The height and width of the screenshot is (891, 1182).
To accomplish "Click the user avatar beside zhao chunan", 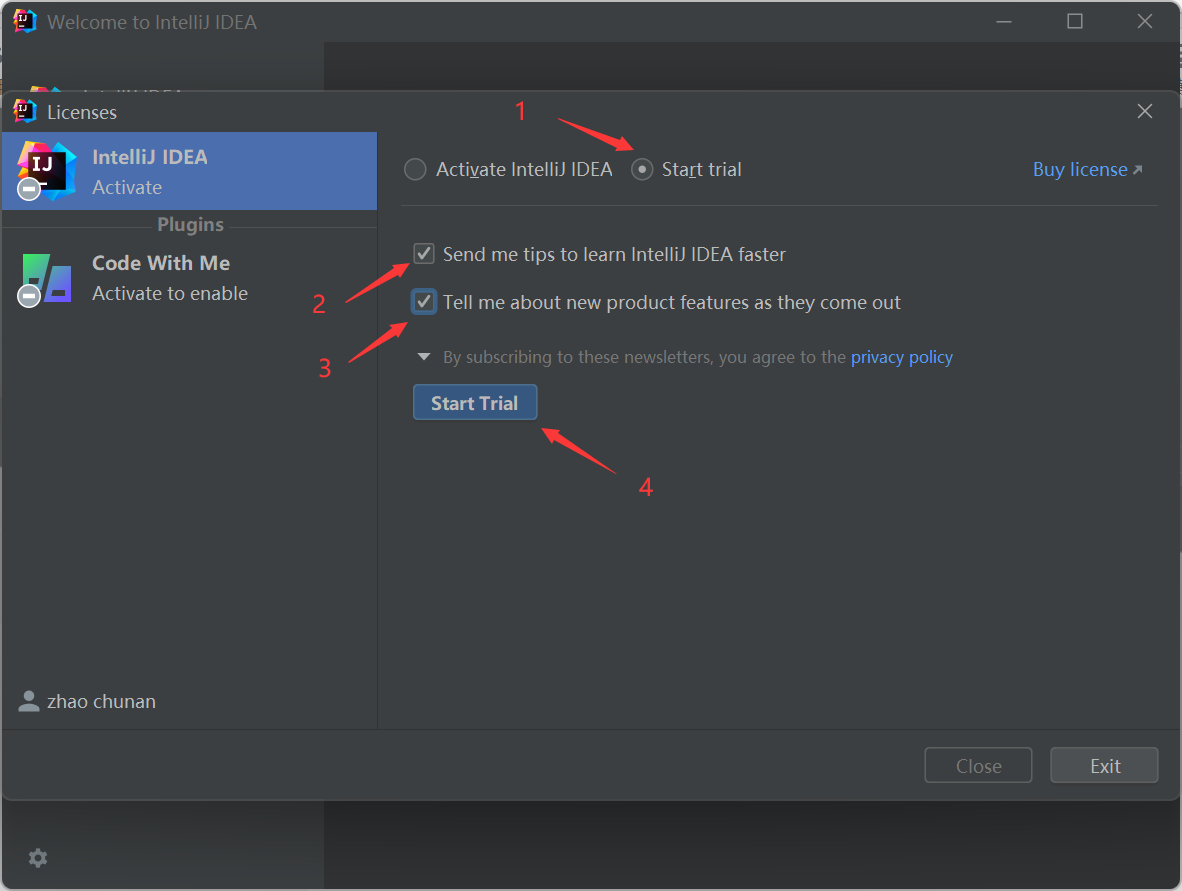I will [28, 701].
